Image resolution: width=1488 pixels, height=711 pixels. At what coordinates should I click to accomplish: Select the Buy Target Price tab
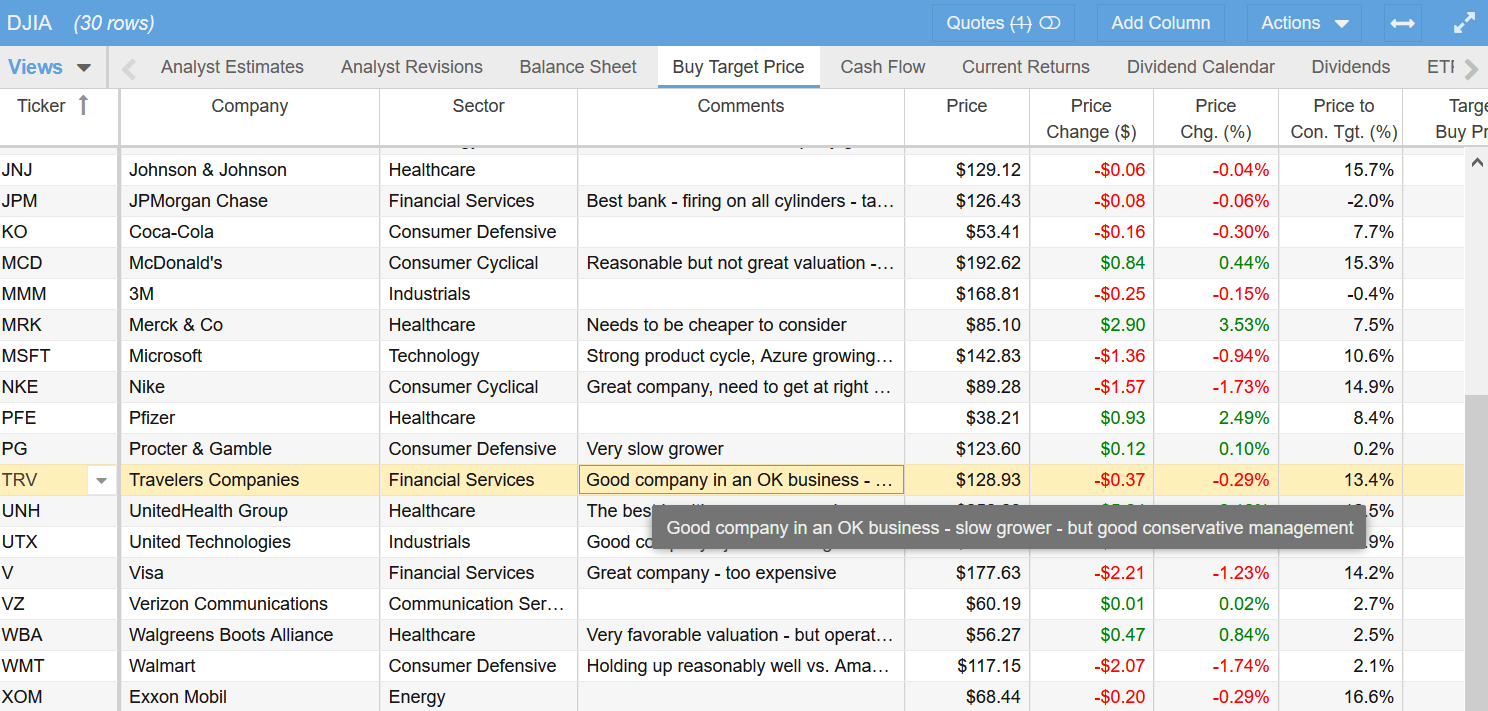tap(739, 67)
